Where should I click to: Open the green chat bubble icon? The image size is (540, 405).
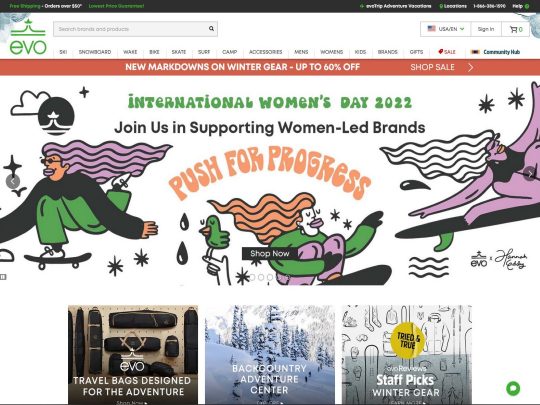coord(513,388)
